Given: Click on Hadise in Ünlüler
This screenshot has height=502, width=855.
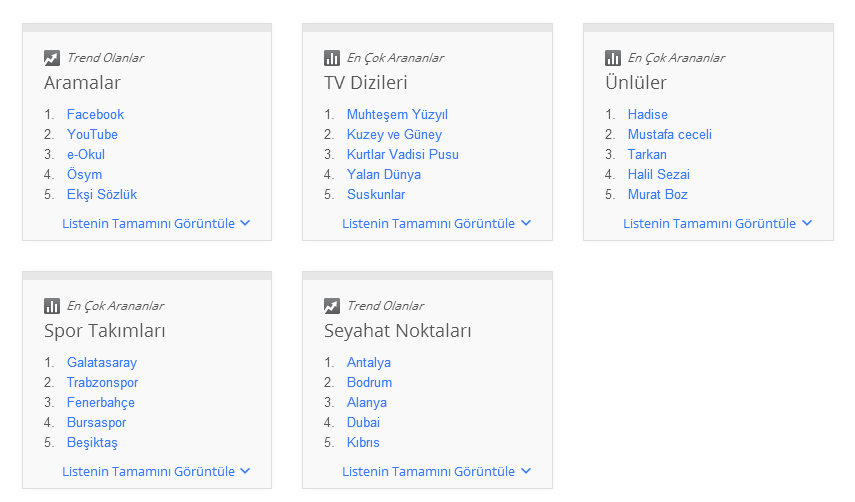Looking at the screenshot, I should 647,114.
